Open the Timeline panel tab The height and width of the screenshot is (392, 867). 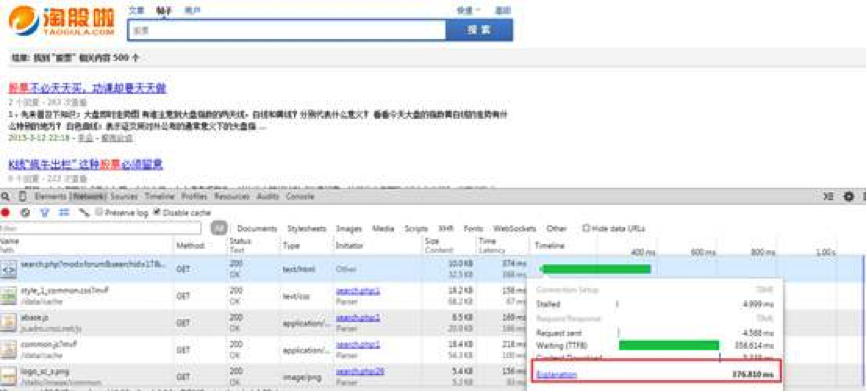[x=160, y=197]
